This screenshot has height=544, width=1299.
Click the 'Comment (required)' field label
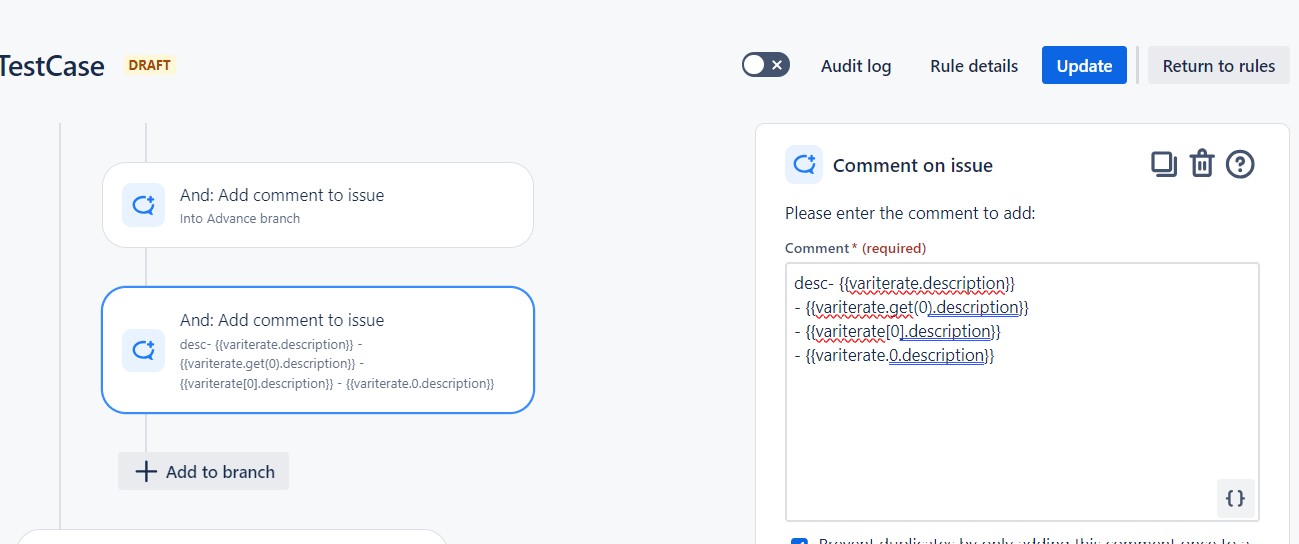coord(855,248)
